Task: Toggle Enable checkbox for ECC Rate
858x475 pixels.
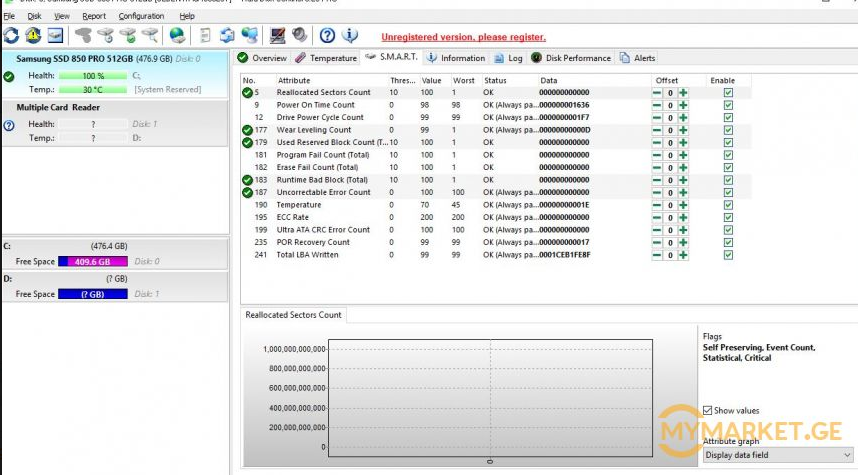Action: coord(728,218)
